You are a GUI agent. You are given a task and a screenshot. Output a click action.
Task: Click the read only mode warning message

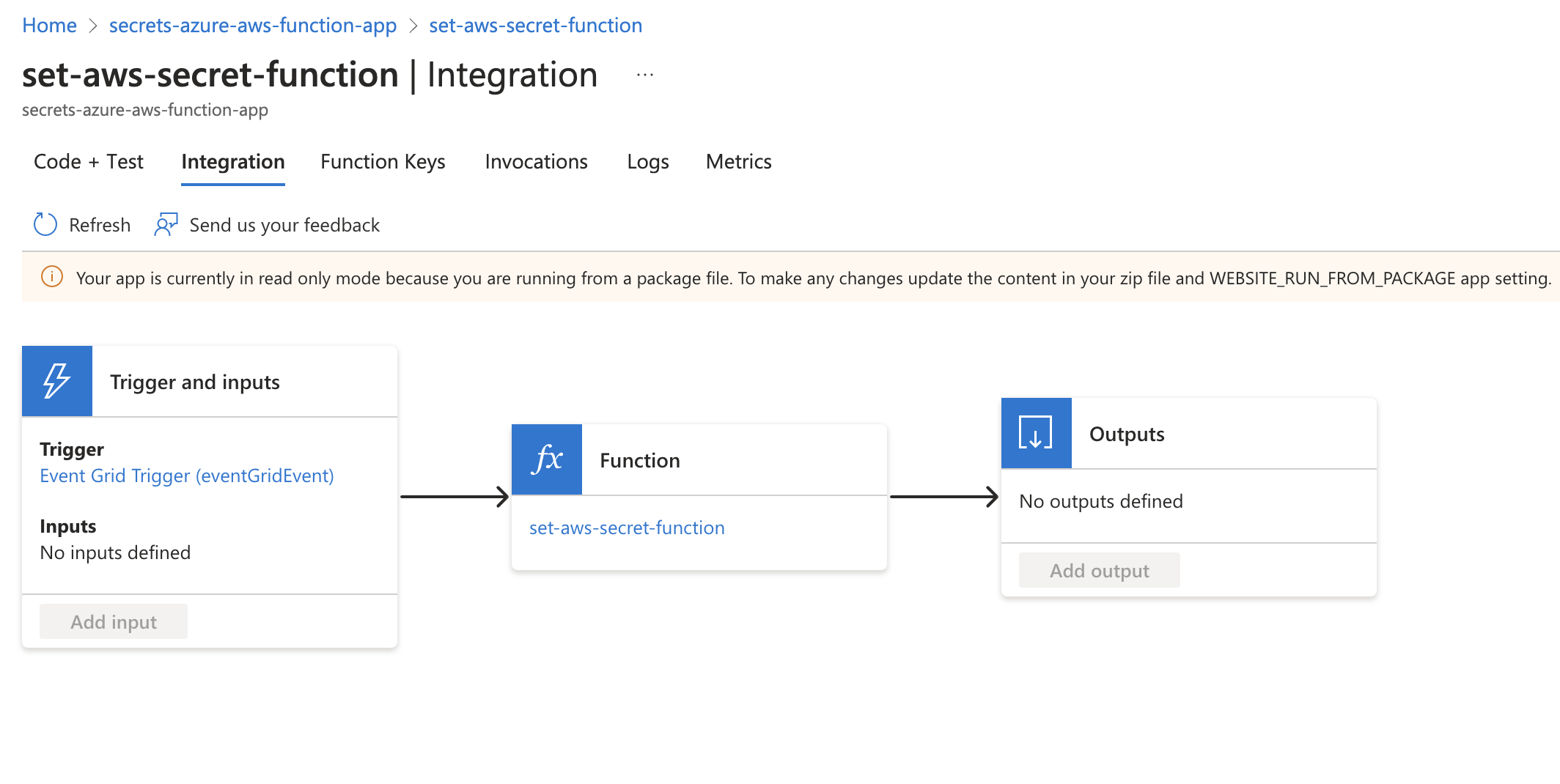tap(814, 278)
